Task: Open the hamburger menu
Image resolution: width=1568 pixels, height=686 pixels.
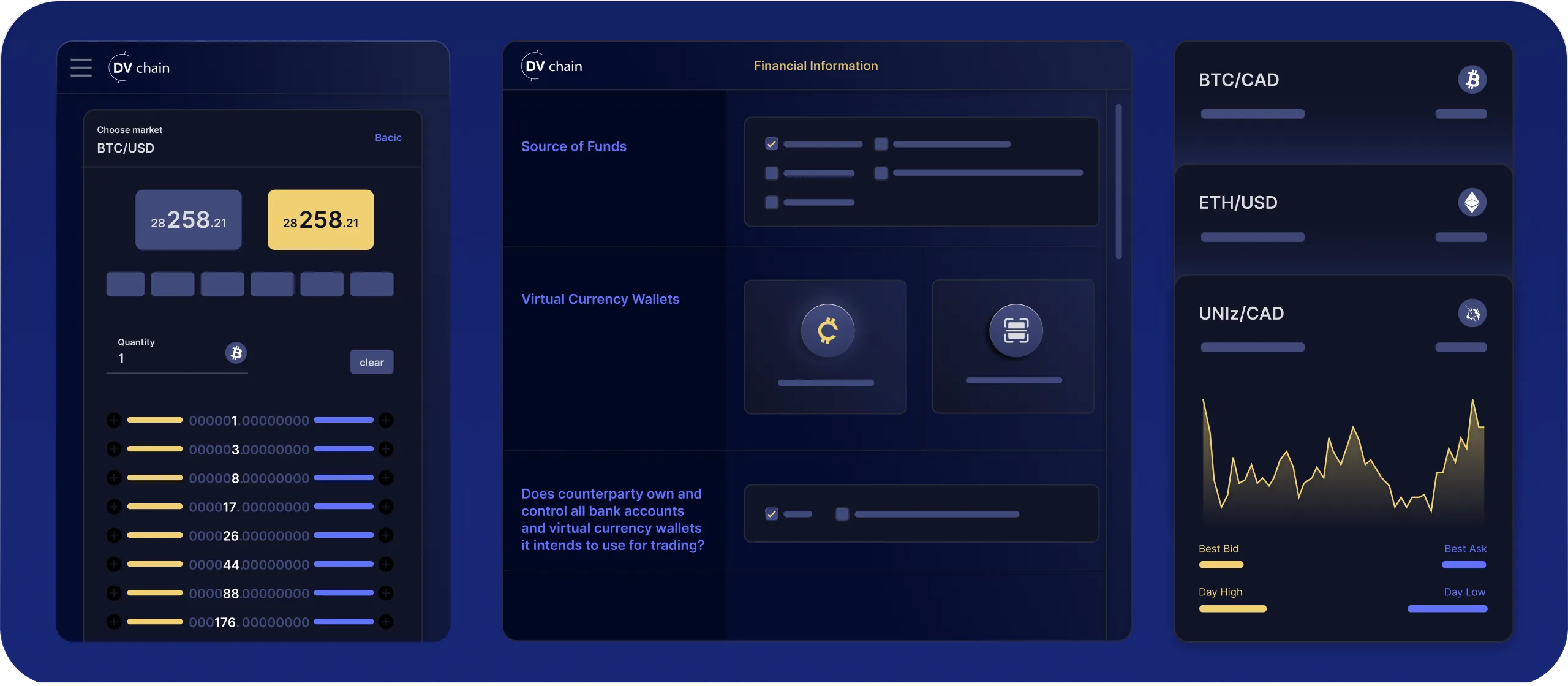Action: point(81,68)
